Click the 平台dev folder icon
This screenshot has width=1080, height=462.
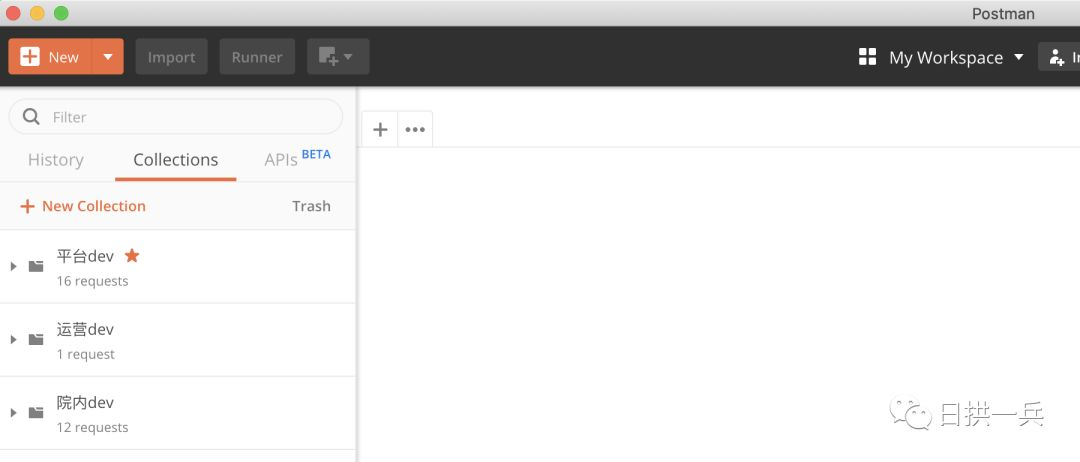coord(36,266)
